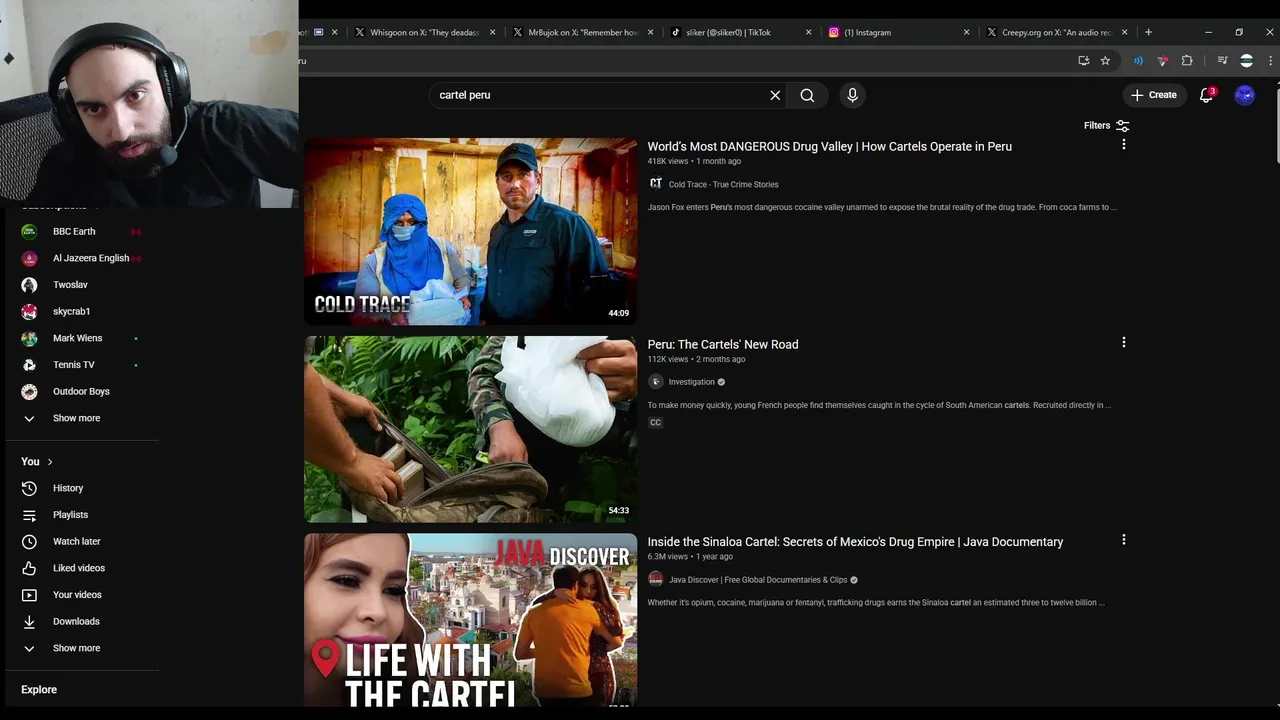Click the blue sound-wave extension icon
Viewport: 1280px width, 720px height.
(1138, 61)
